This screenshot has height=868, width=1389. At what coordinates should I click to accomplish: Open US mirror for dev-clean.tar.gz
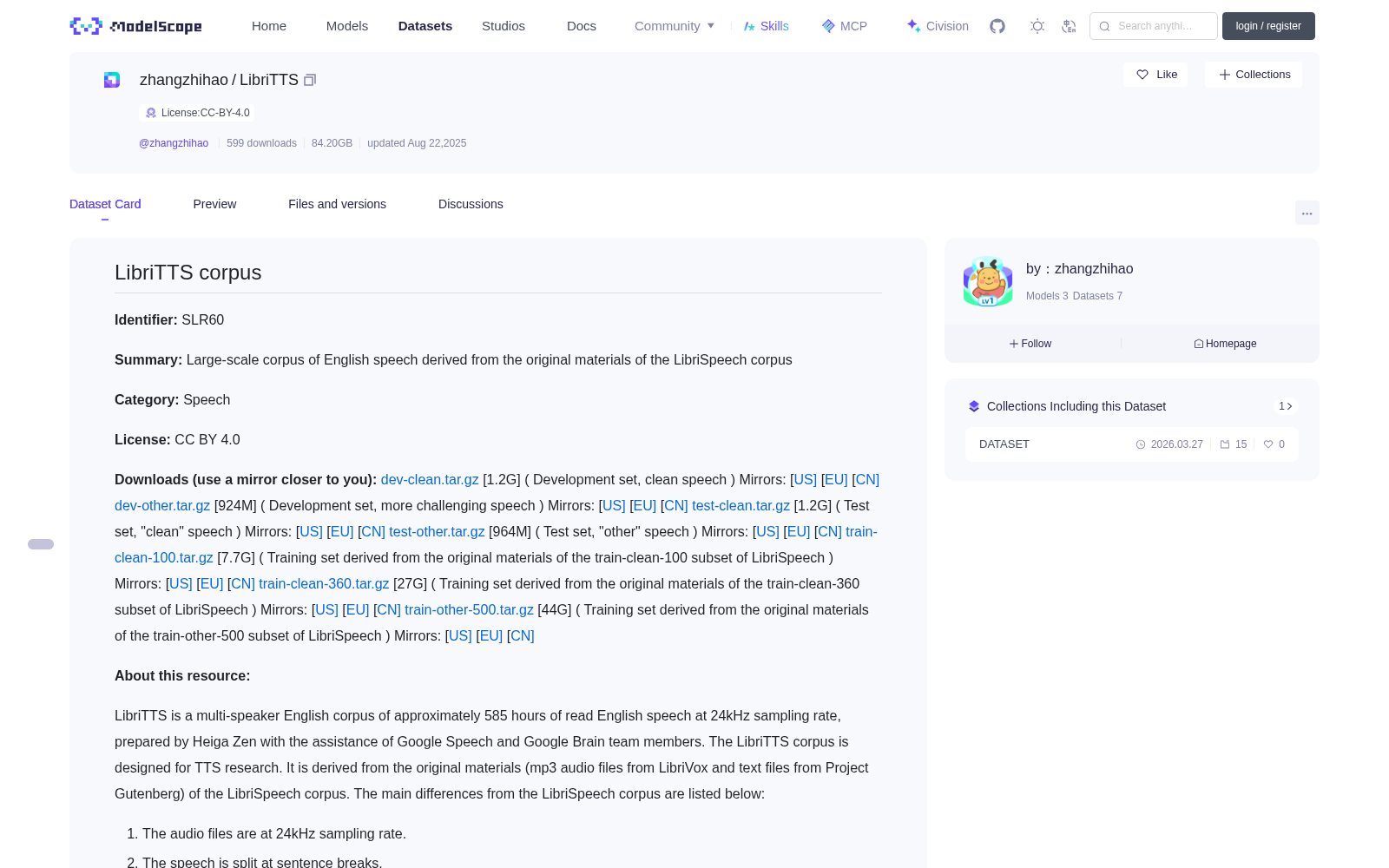point(804,480)
